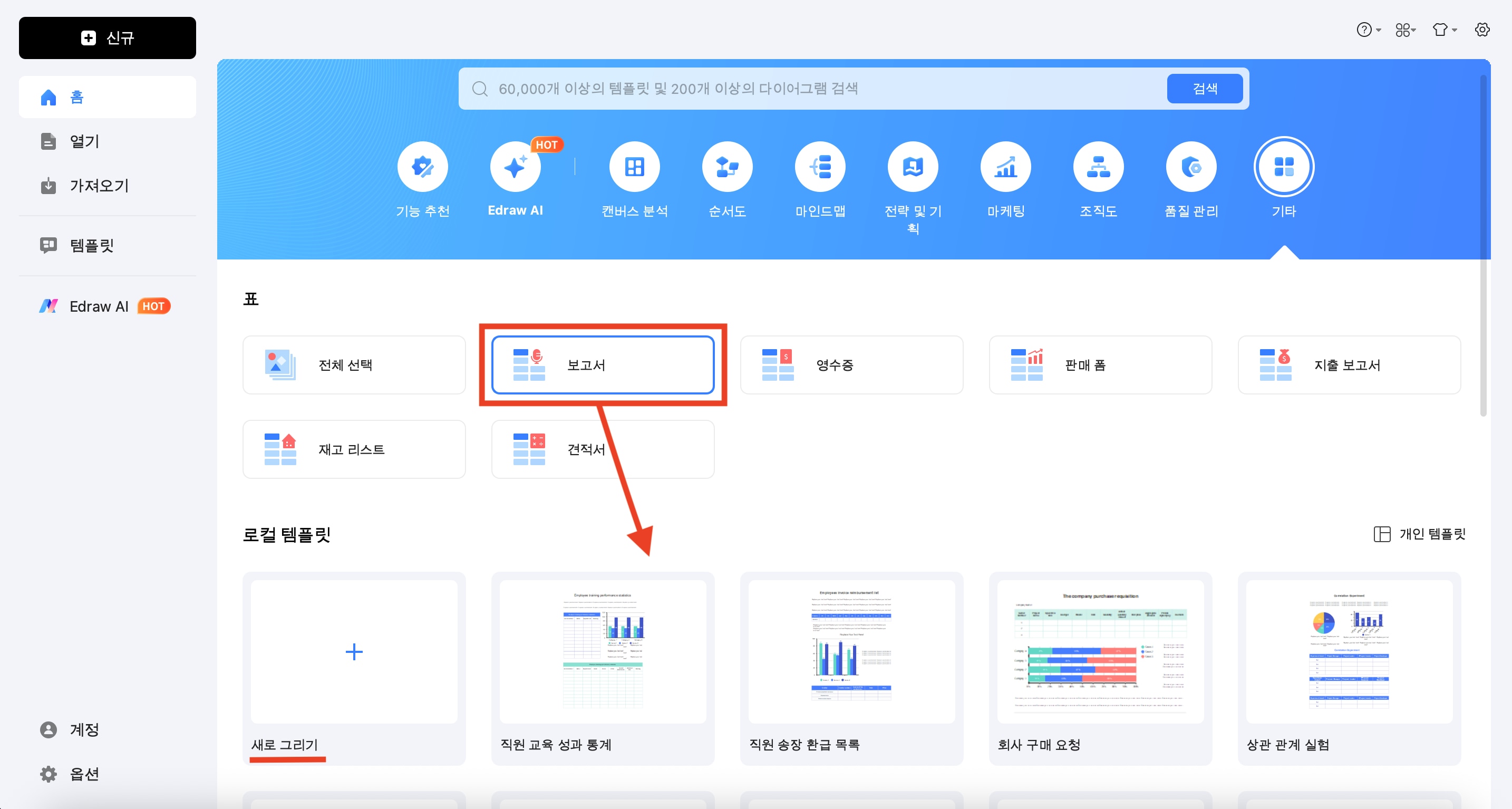Select the Flowchart (순서도) category icon
The height and width of the screenshot is (809, 1512).
click(727, 167)
